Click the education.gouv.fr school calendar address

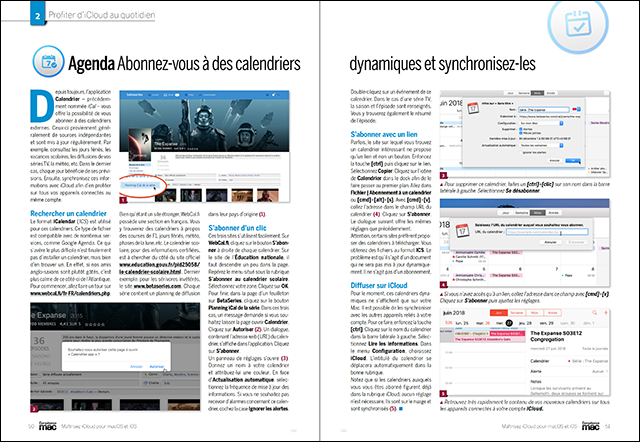tap(159, 268)
